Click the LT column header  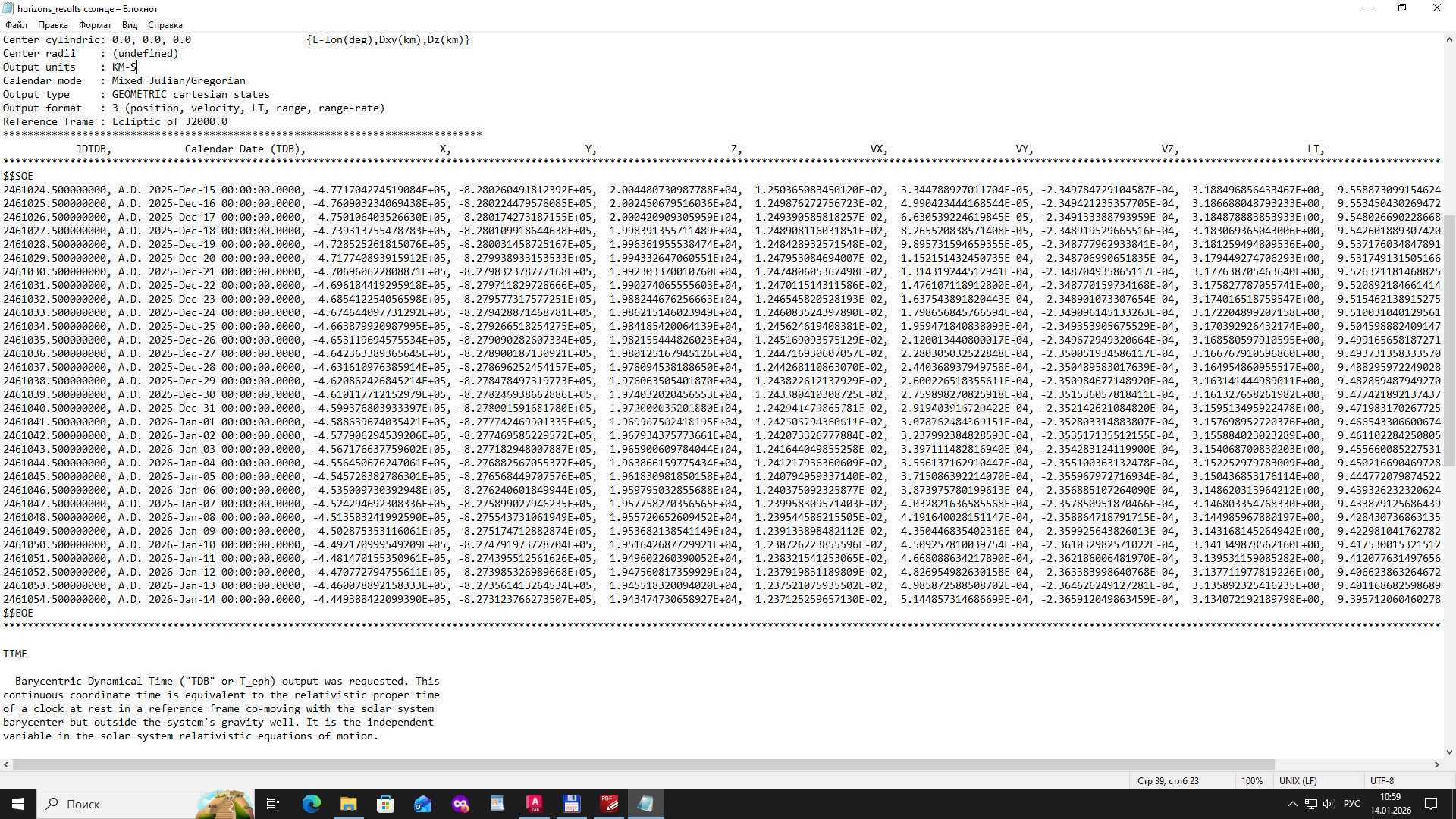pos(1316,149)
